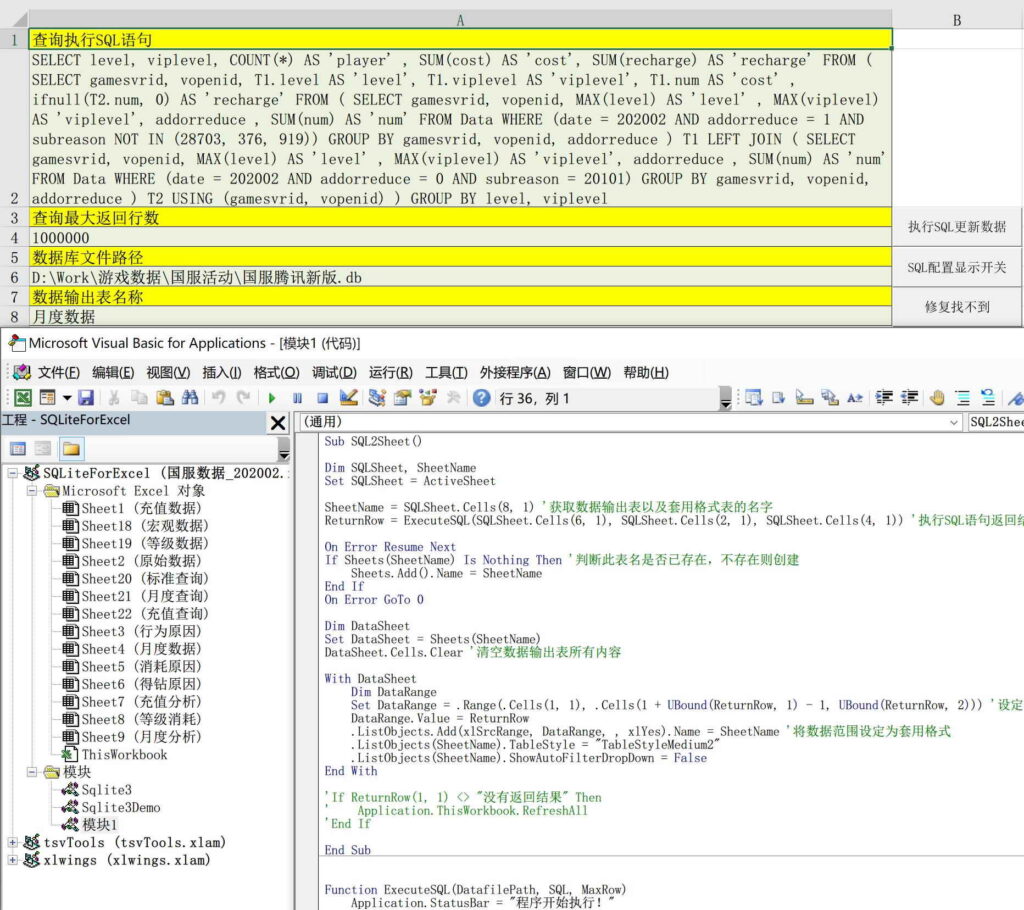Open the 调试(D) menu
This screenshot has width=1024, height=910.
tap(334, 372)
